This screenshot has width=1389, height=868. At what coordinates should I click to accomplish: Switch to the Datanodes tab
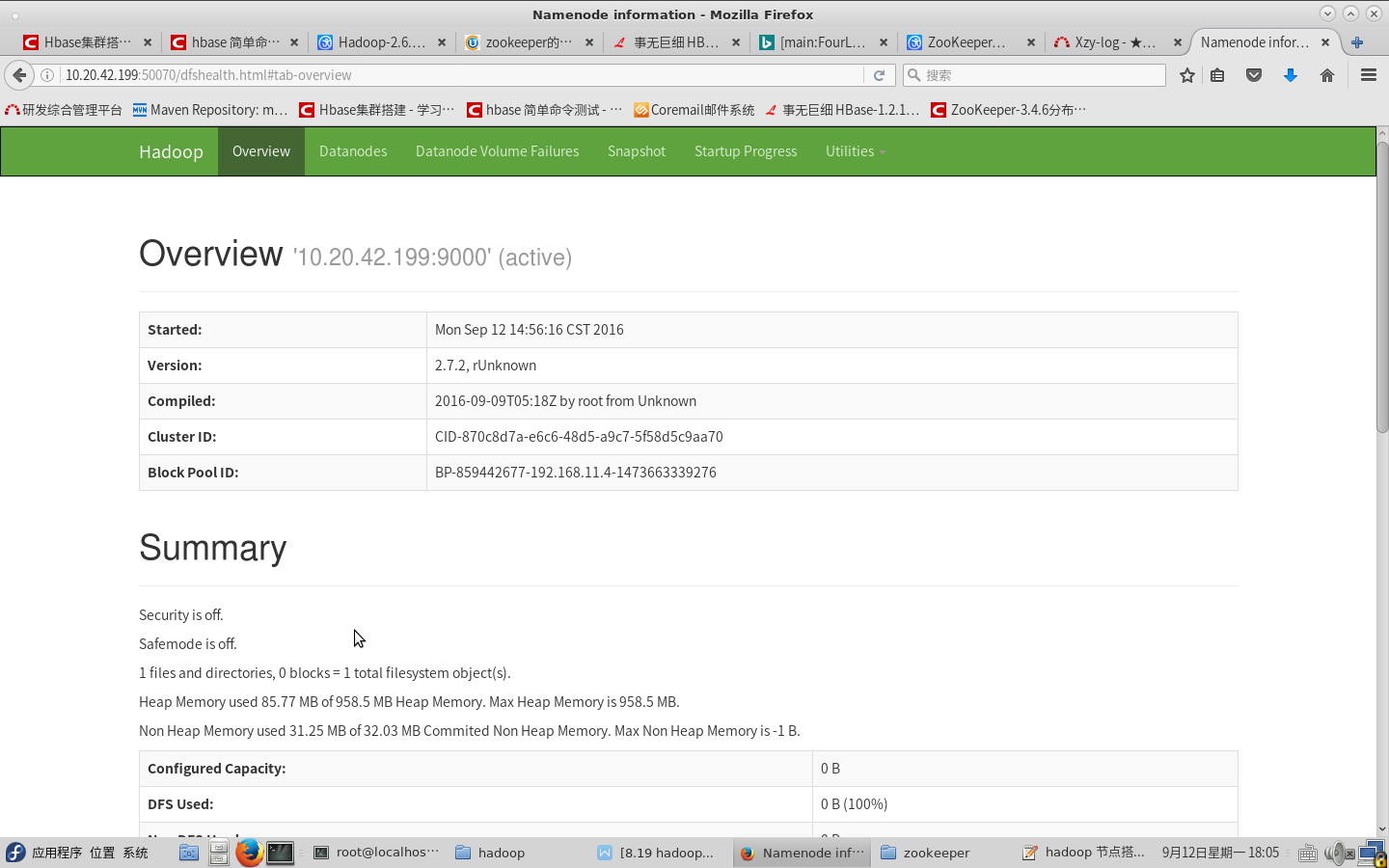tap(353, 151)
